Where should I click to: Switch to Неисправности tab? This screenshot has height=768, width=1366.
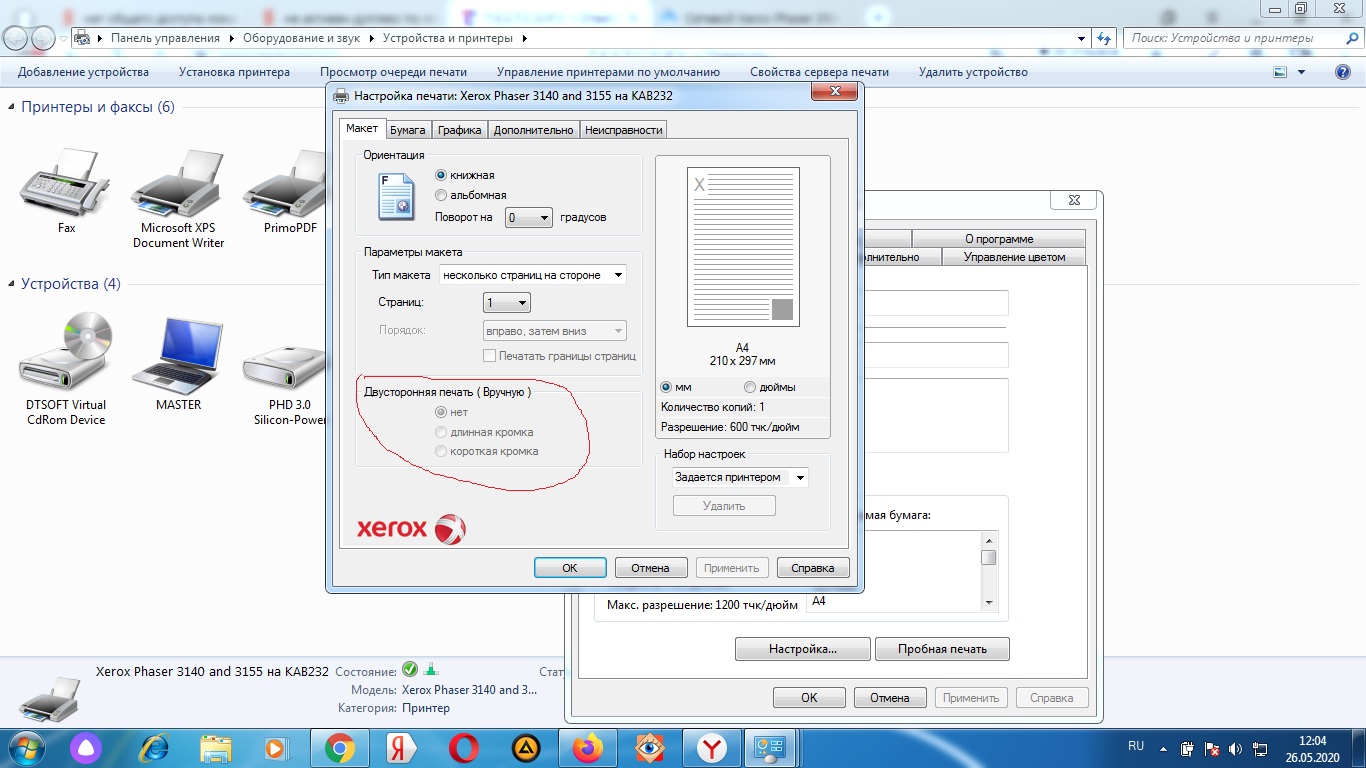click(x=624, y=130)
